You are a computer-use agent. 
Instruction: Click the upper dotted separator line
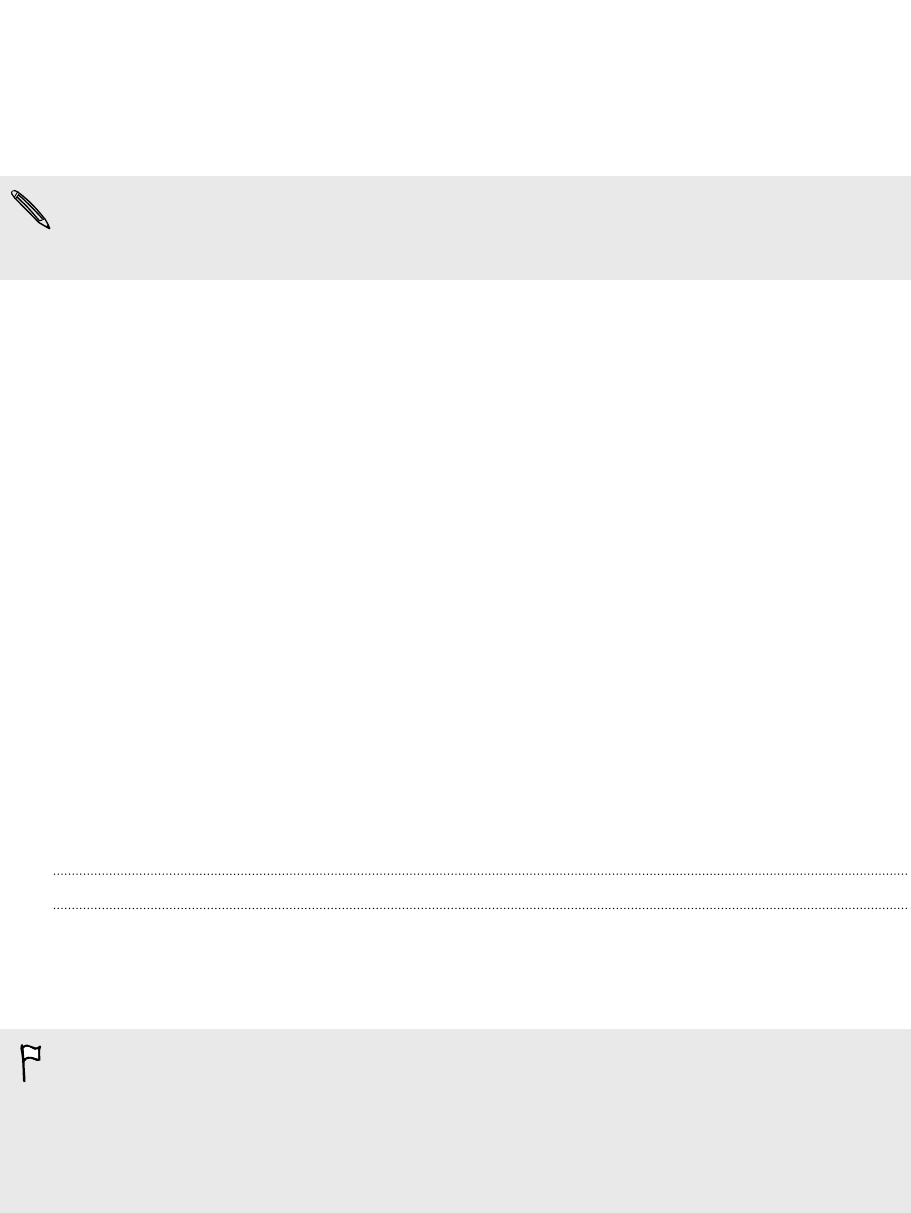(480, 874)
